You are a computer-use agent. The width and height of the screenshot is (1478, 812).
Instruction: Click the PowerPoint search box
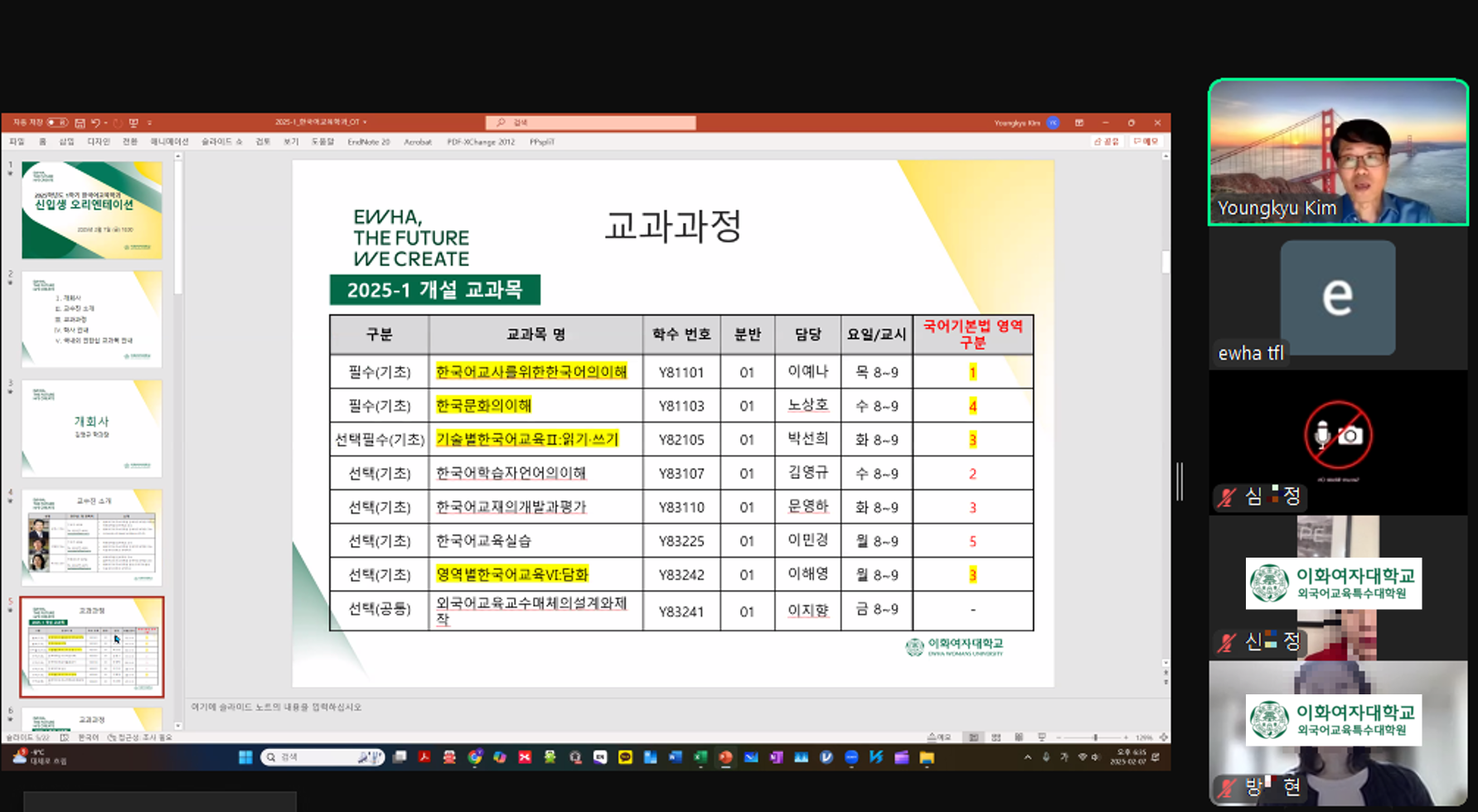[591, 123]
